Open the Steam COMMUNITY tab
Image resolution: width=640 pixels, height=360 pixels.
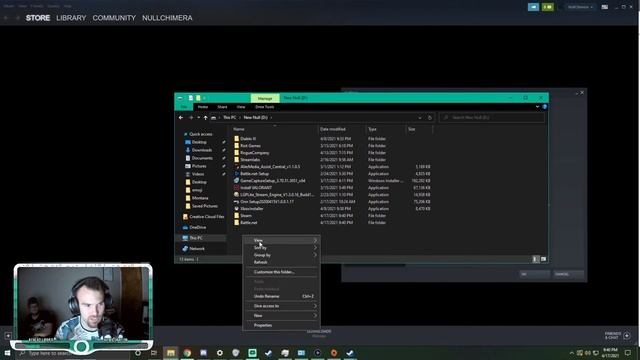click(114, 18)
